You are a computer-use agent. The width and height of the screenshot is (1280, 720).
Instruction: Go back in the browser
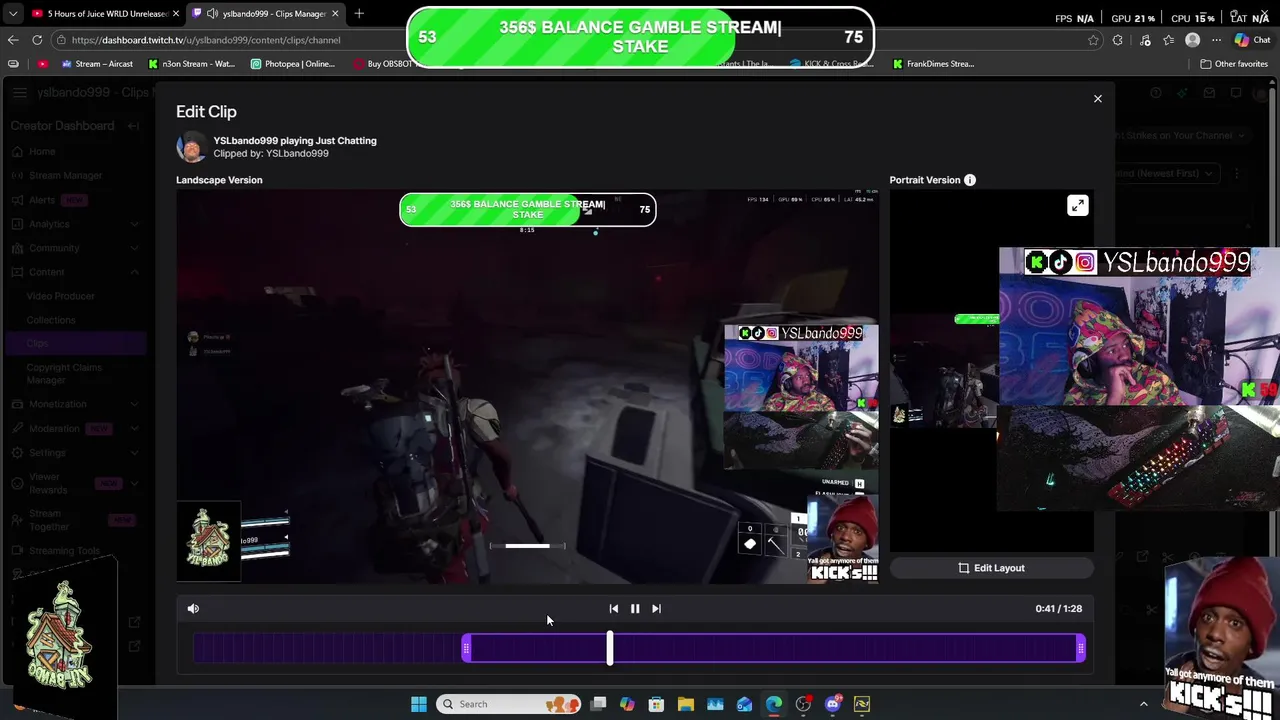(13, 40)
